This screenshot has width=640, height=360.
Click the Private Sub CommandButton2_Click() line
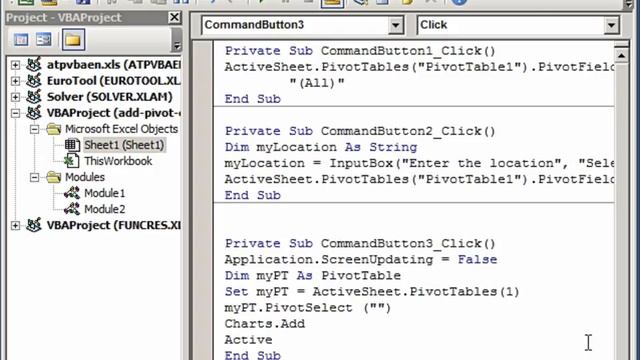[360, 131]
